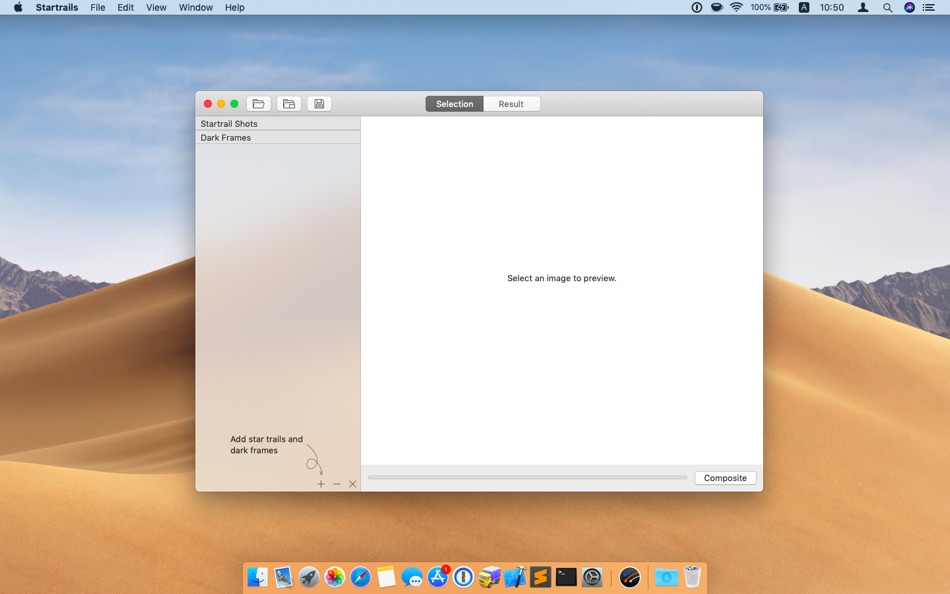Select the Startrail Shots section header
This screenshot has width=950, height=594.
pos(278,124)
